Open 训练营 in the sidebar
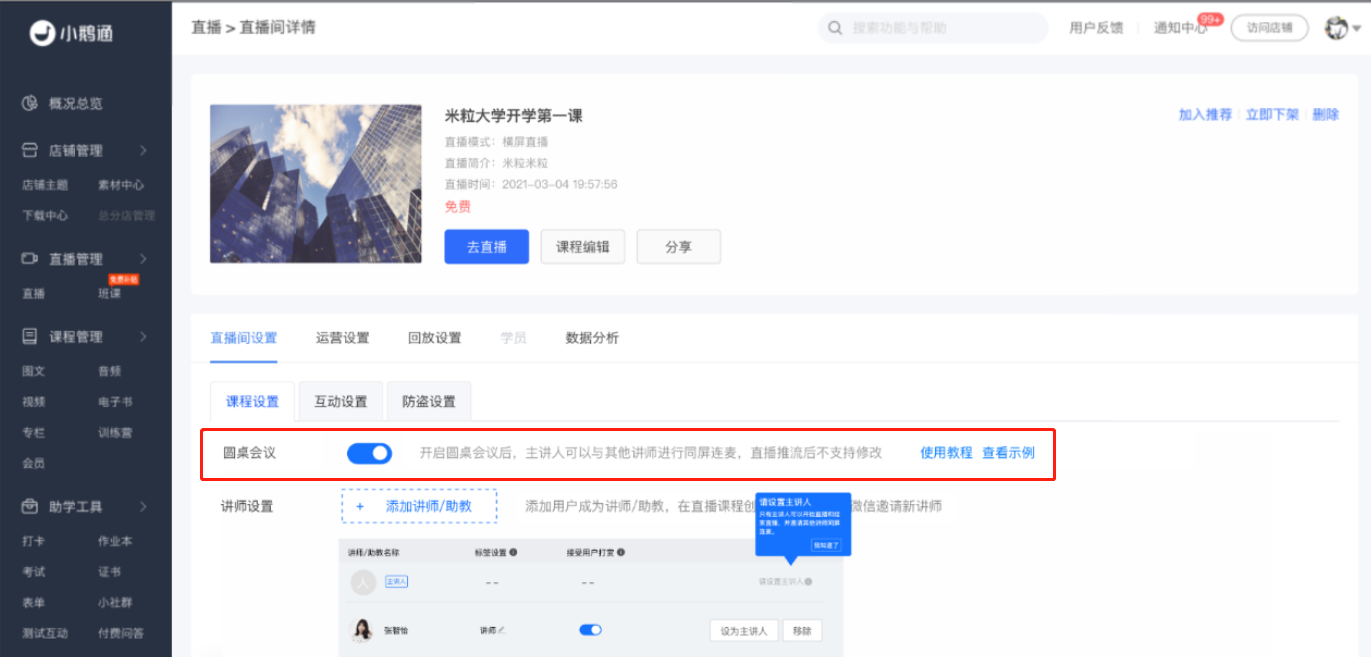 coord(115,433)
